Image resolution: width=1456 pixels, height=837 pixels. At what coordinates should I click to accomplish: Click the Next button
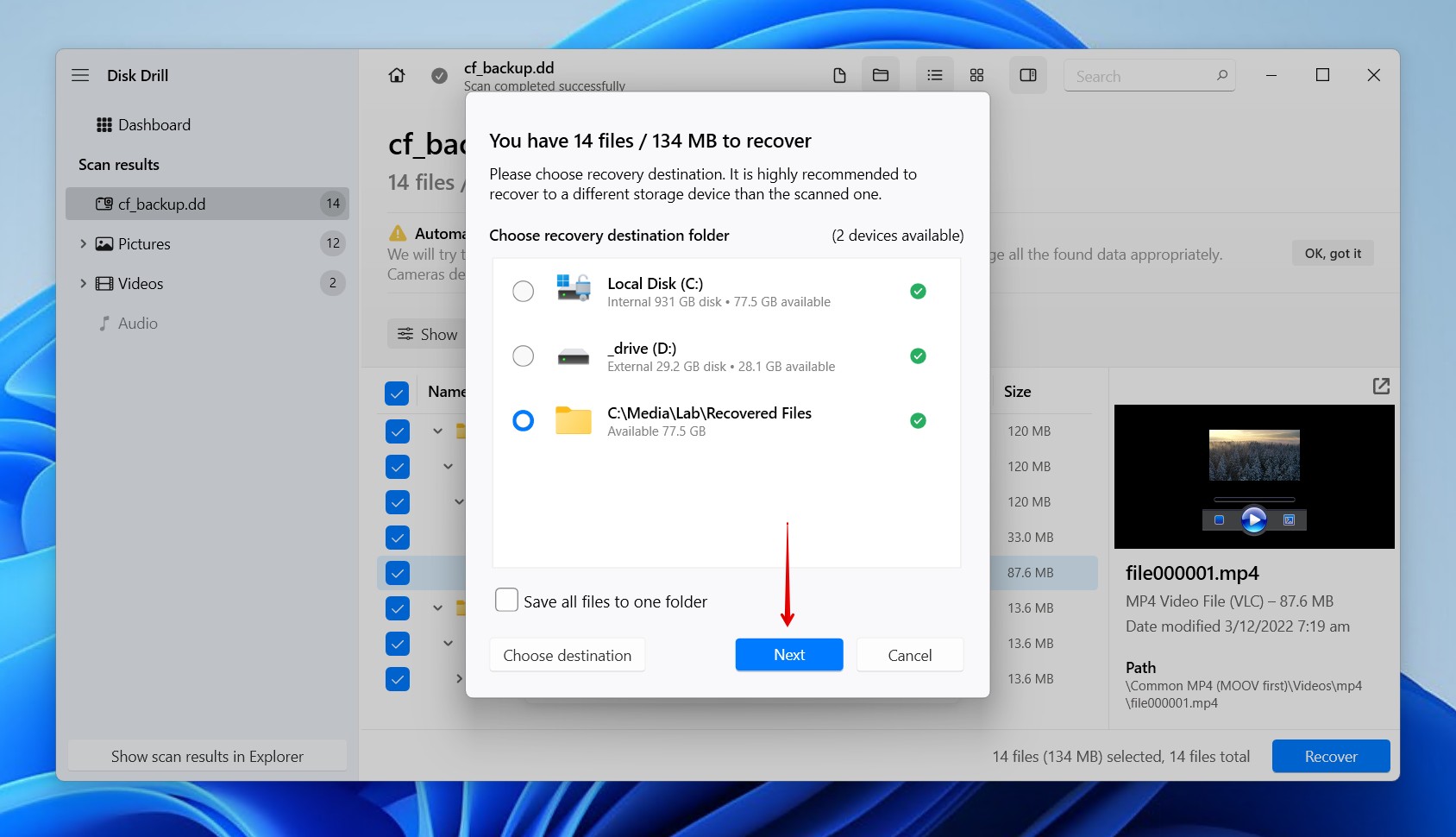pyautogui.click(x=788, y=655)
